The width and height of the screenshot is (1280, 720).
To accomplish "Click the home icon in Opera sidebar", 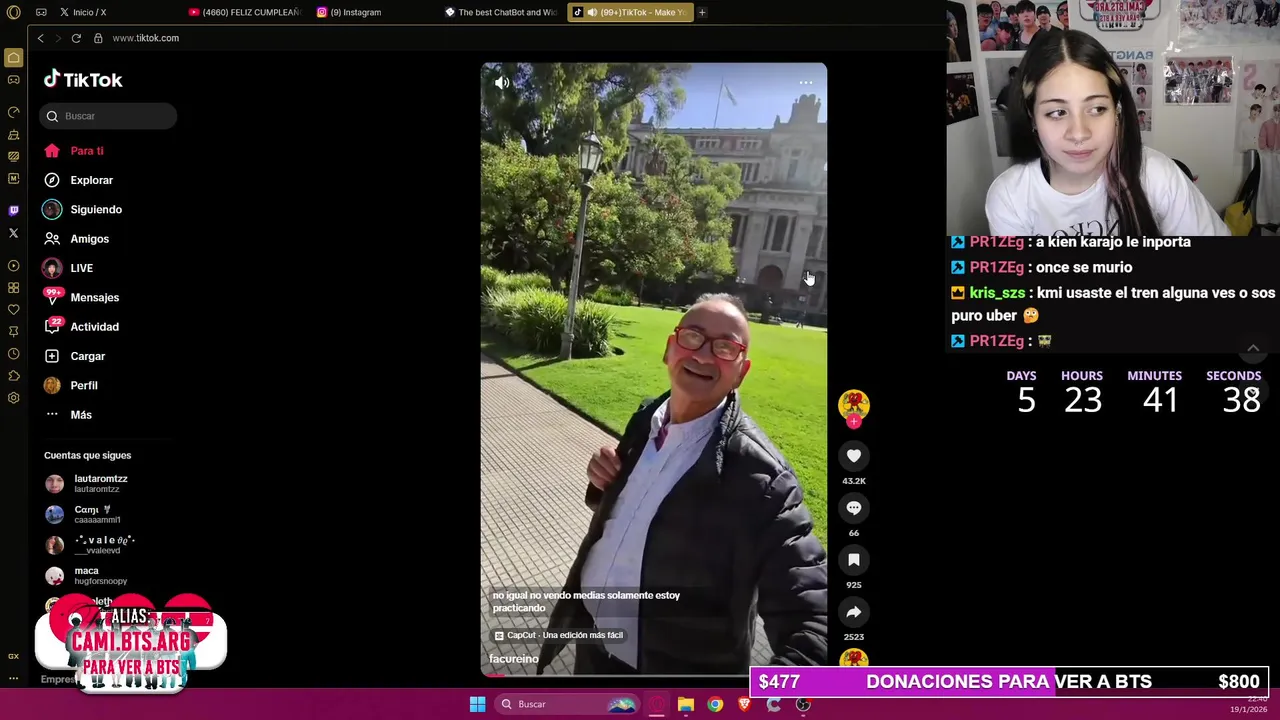I will [x=13, y=58].
